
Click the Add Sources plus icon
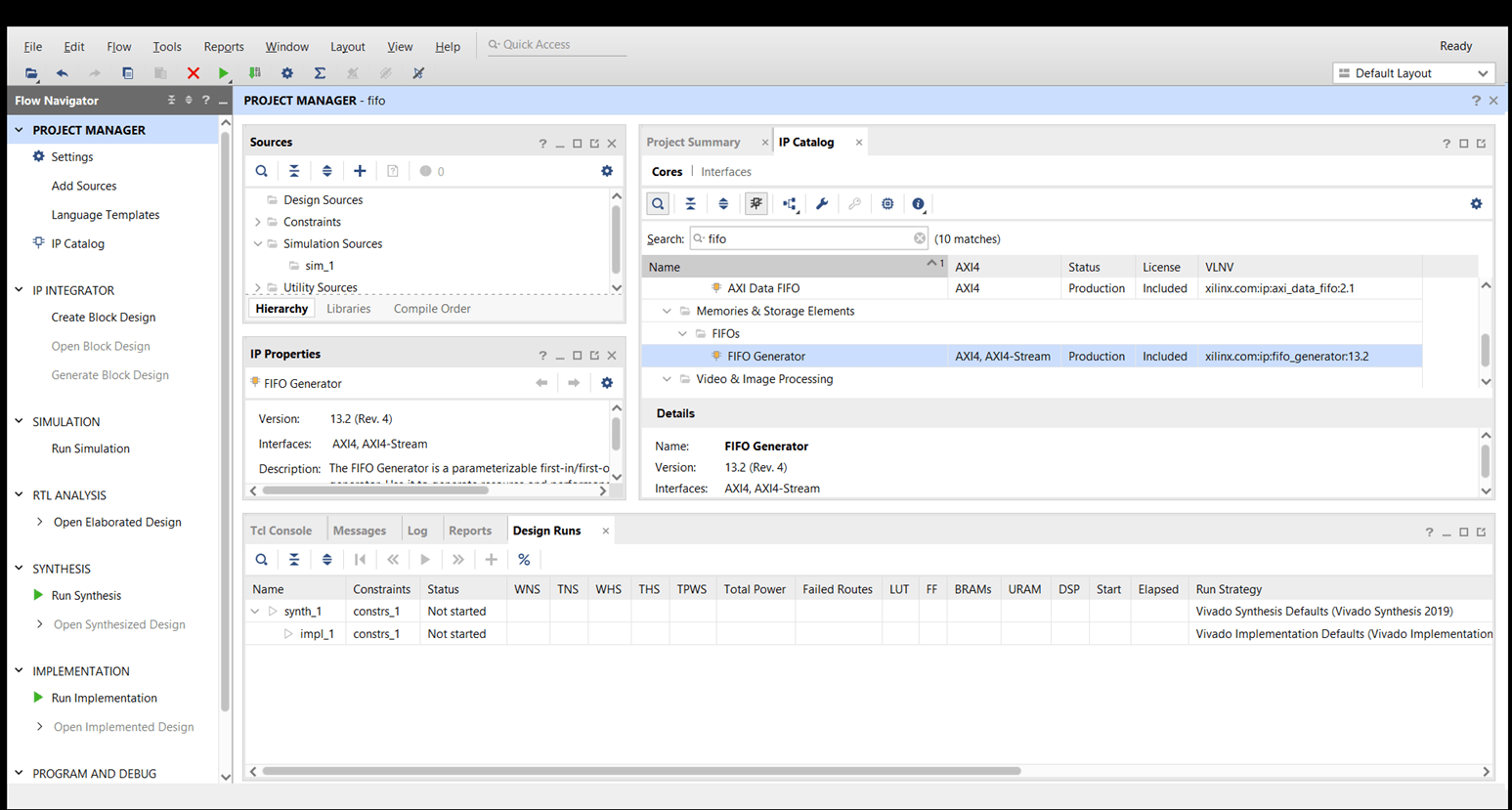point(360,171)
